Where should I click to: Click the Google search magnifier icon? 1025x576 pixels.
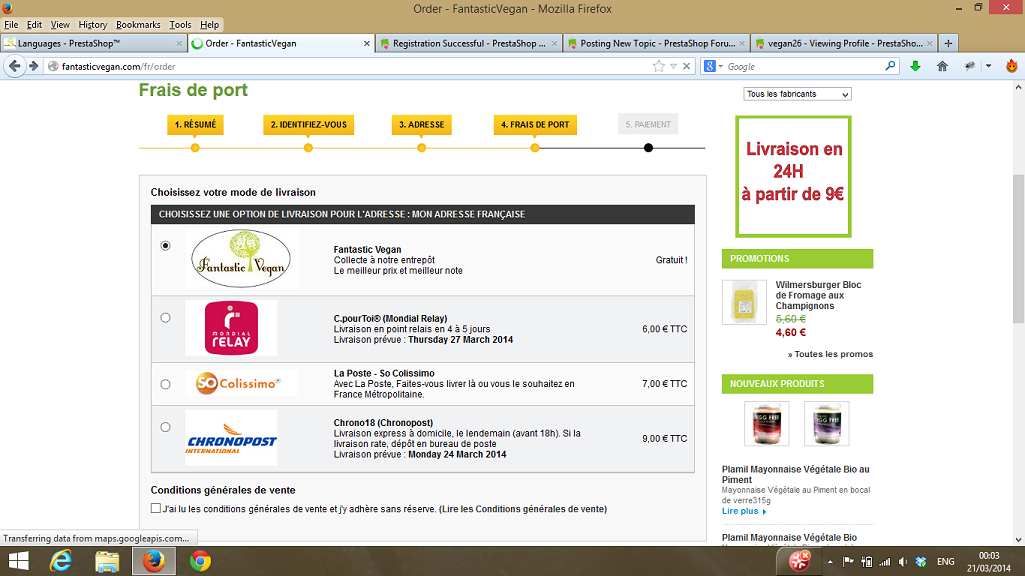(x=890, y=66)
